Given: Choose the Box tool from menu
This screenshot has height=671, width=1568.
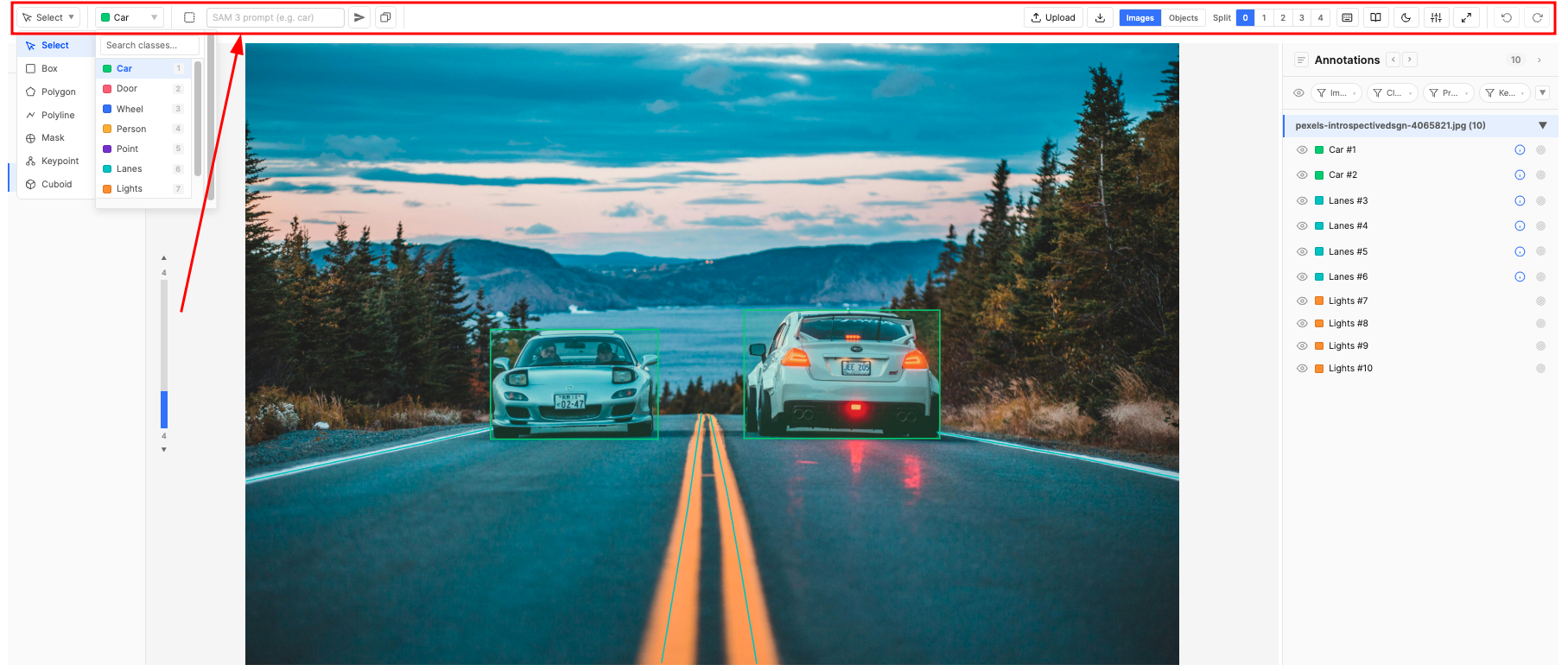Looking at the screenshot, I should coord(56,69).
